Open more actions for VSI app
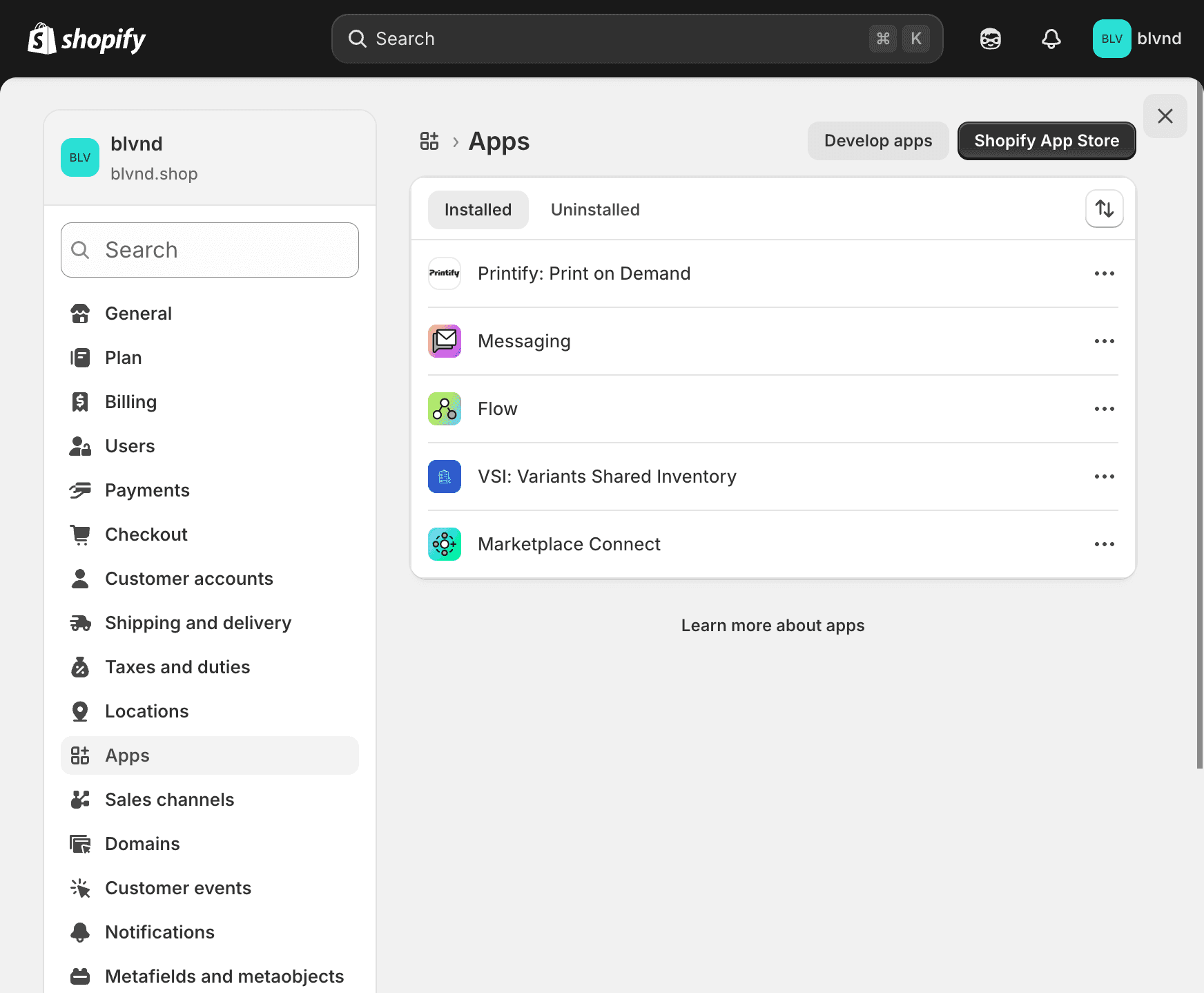 [1105, 476]
